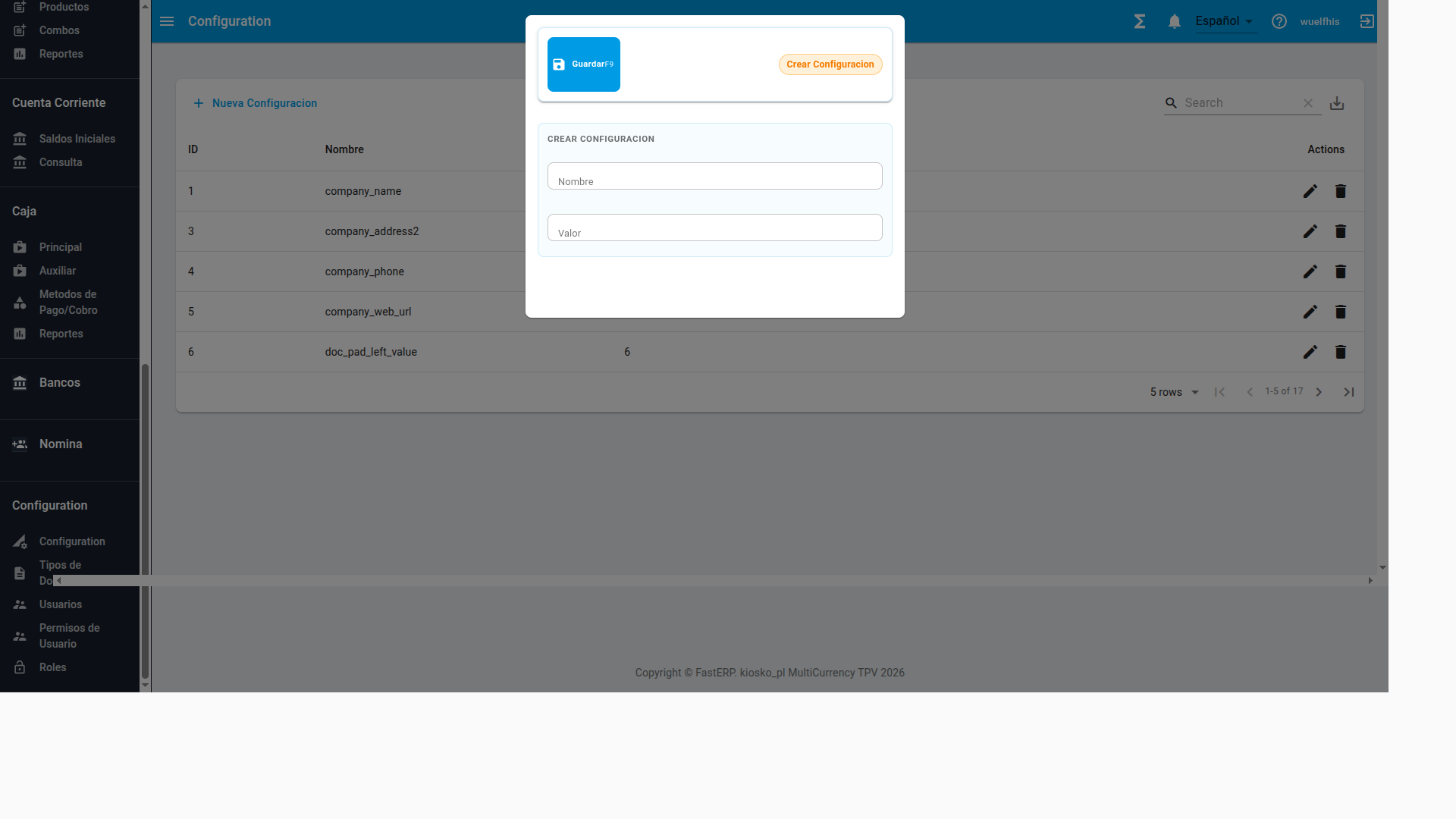This screenshot has width=1456, height=819.
Task: Edit the company_name row
Action: tap(1310, 191)
